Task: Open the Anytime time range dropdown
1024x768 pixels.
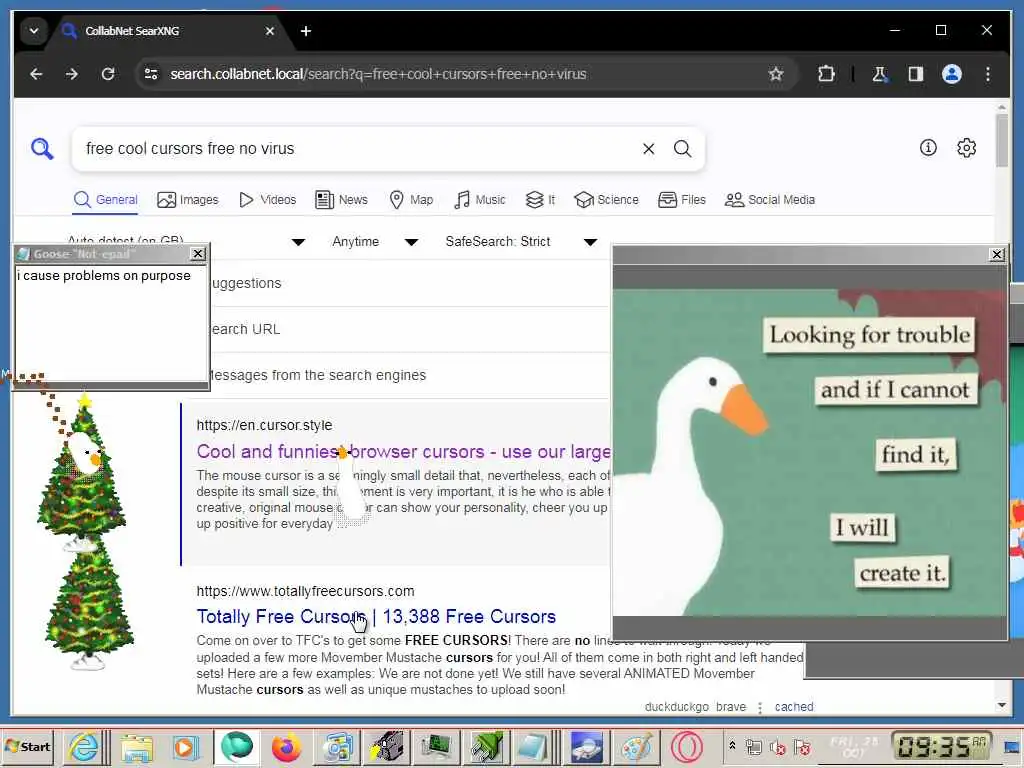Action: (x=376, y=241)
